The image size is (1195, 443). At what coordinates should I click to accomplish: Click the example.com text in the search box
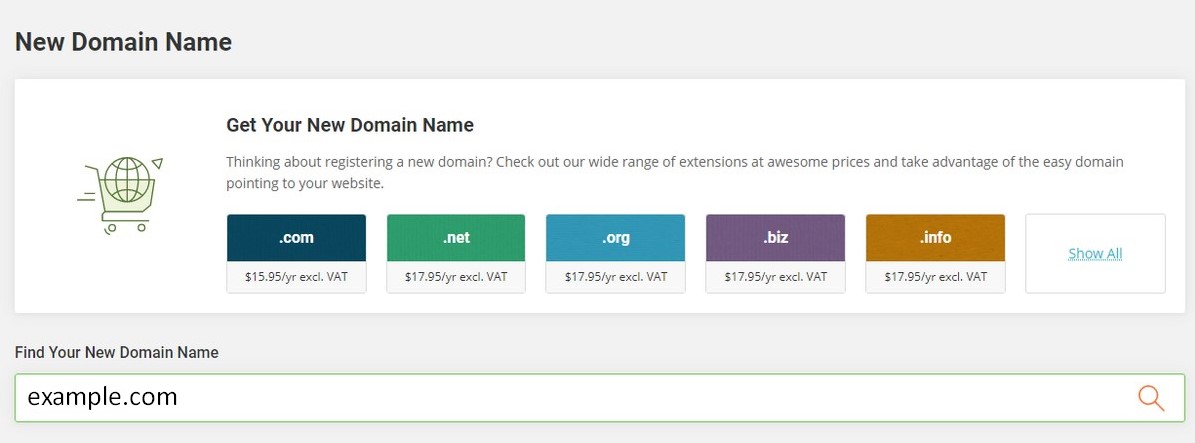(103, 397)
